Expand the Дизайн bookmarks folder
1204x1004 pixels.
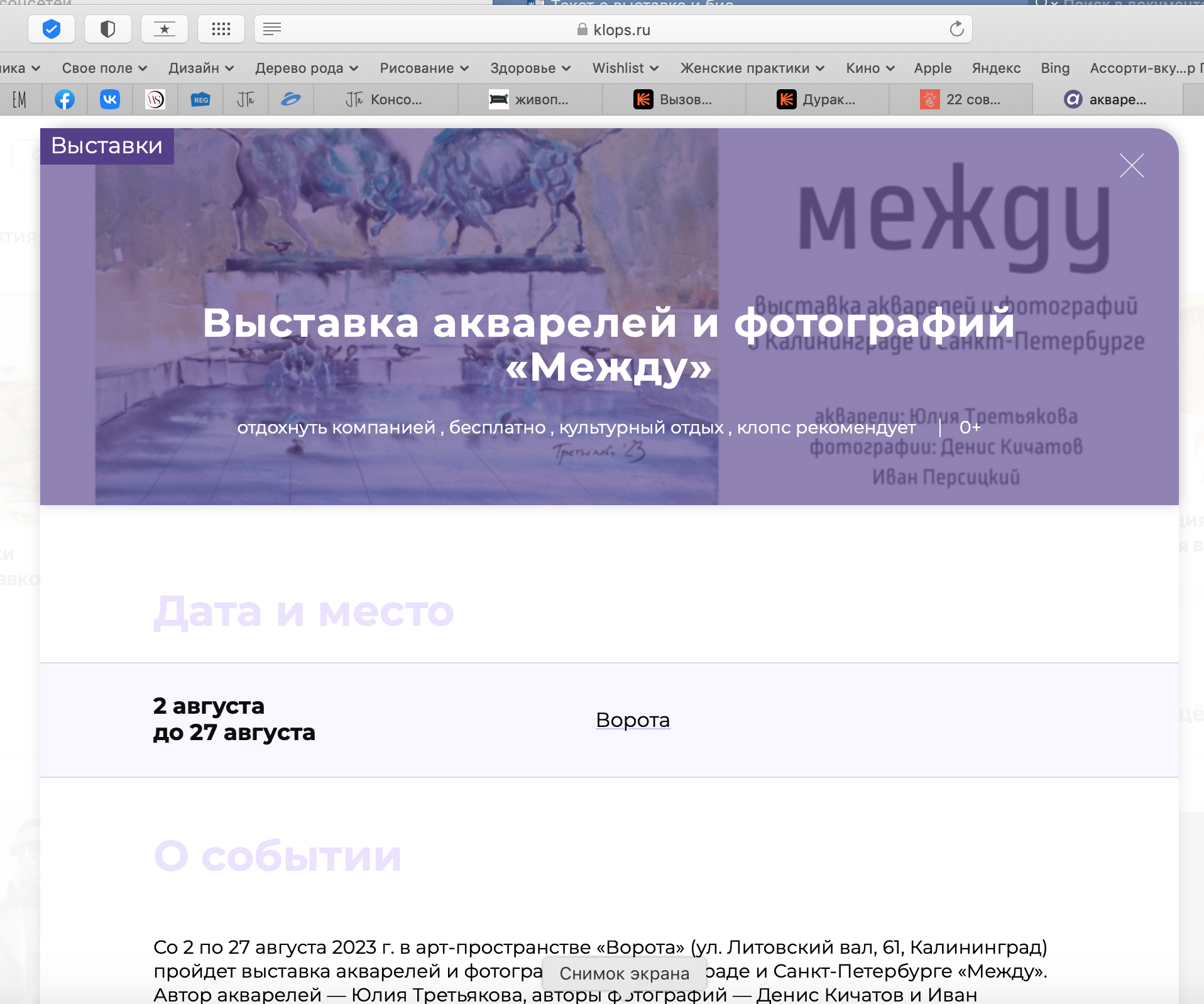(x=201, y=68)
